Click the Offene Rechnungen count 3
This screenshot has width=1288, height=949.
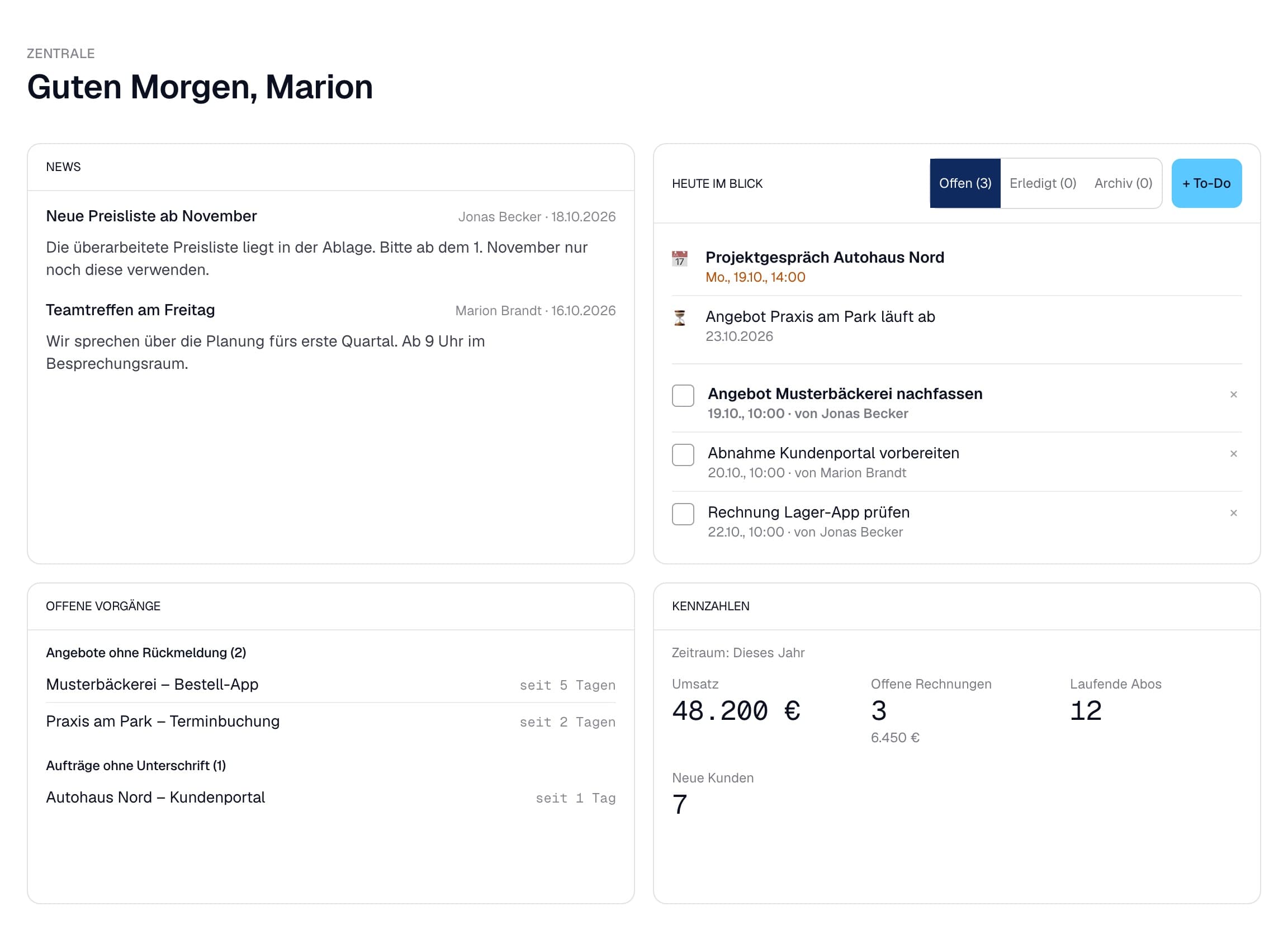(878, 710)
